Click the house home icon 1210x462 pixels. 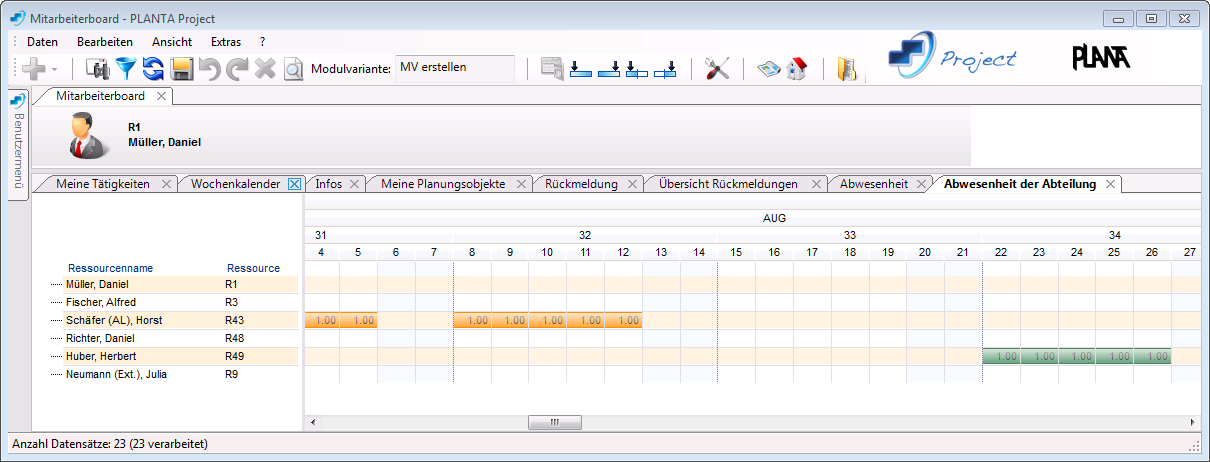click(x=796, y=68)
